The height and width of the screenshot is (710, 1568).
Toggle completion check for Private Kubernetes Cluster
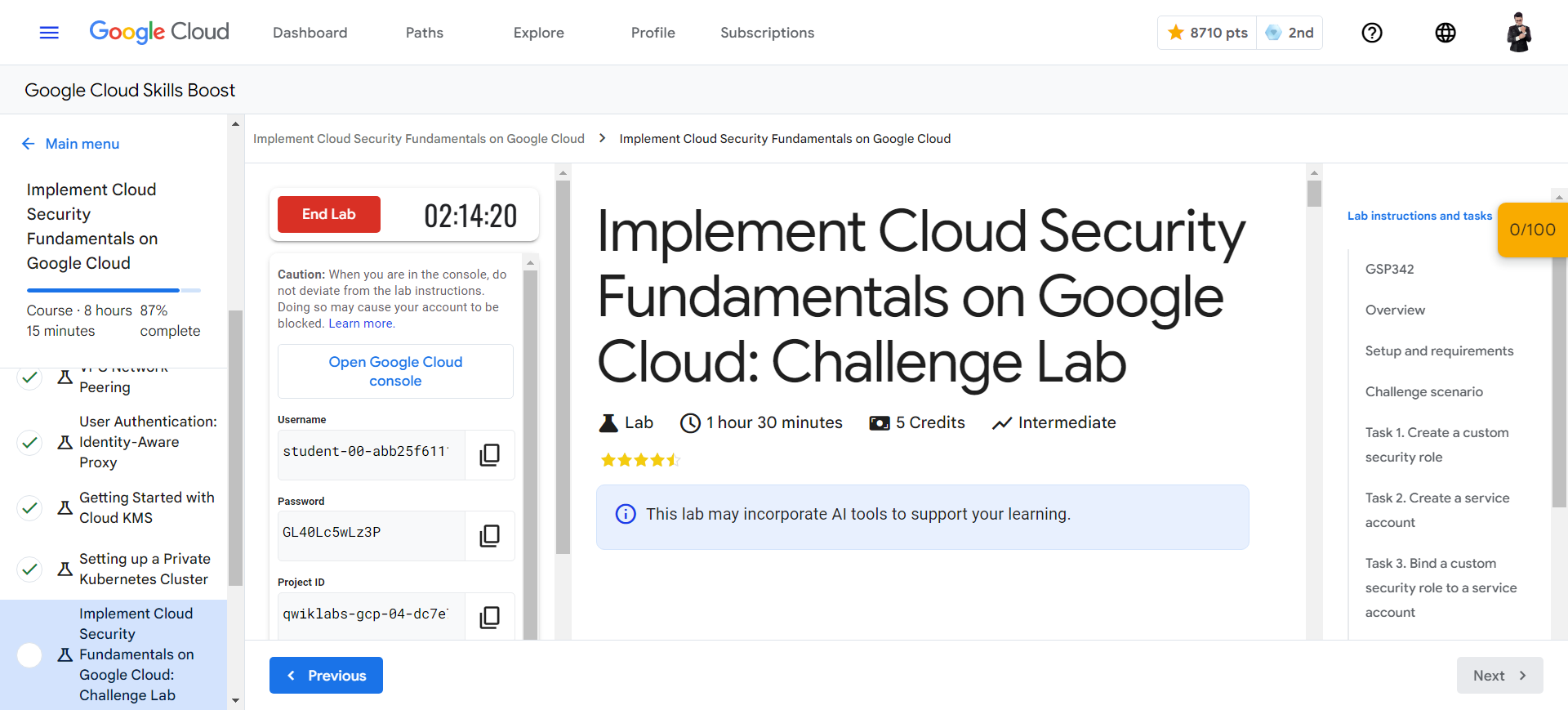(30, 569)
